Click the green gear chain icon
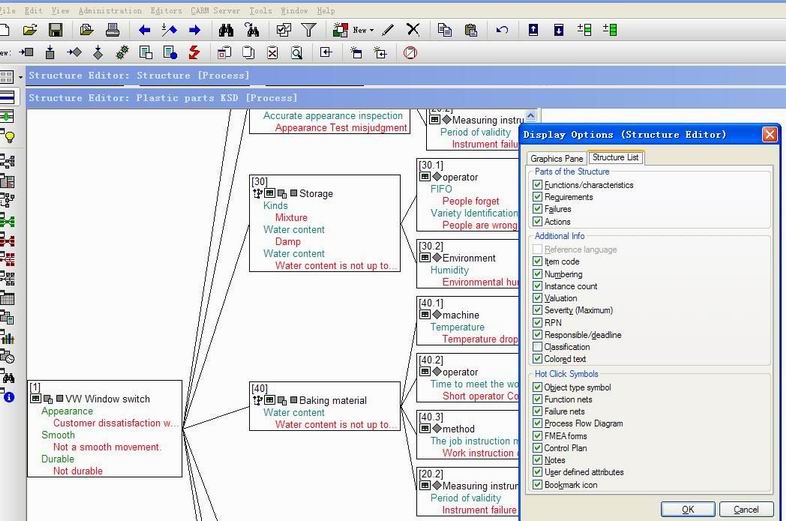The image size is (786, 521). [x=122, y=52]
